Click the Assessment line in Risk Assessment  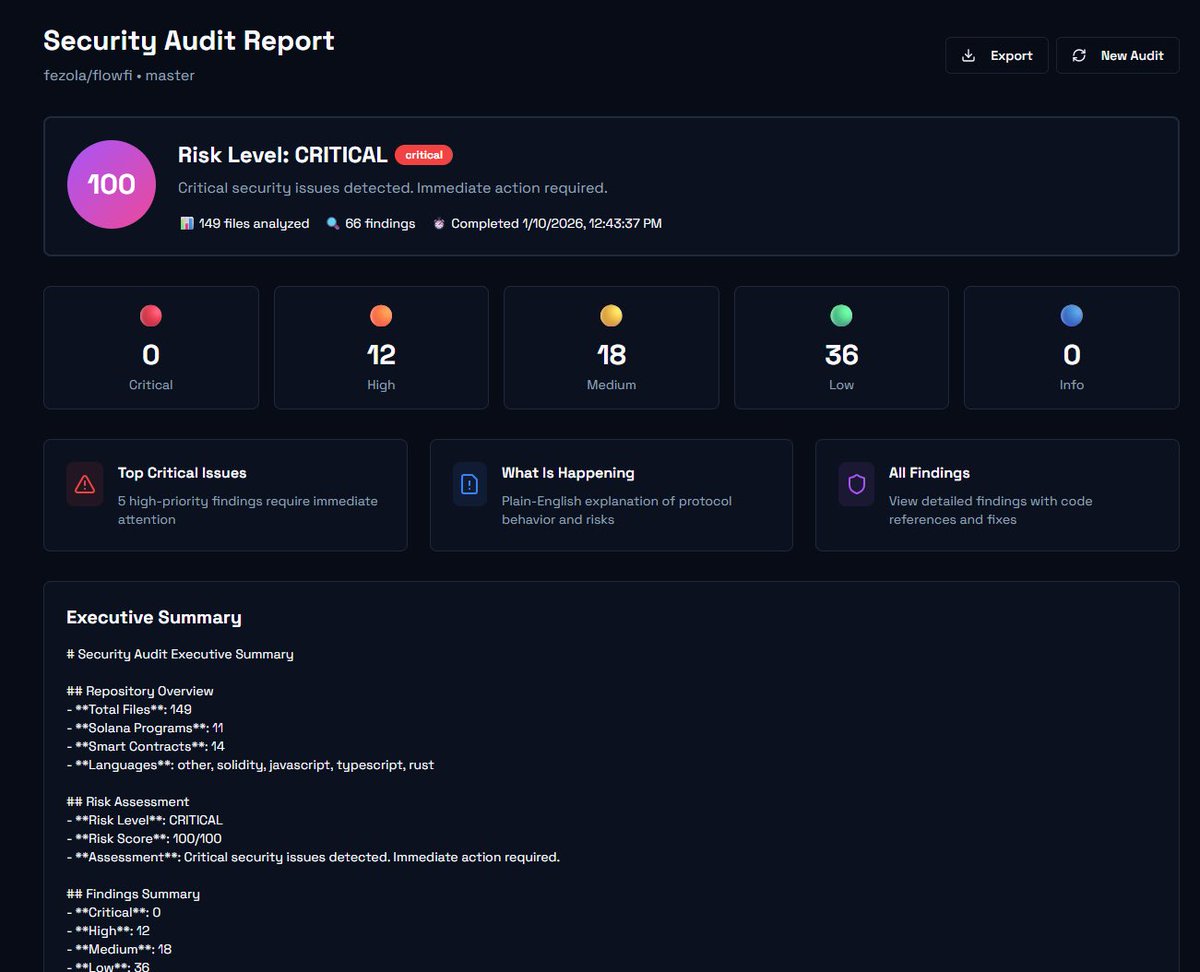coord(313,857)
